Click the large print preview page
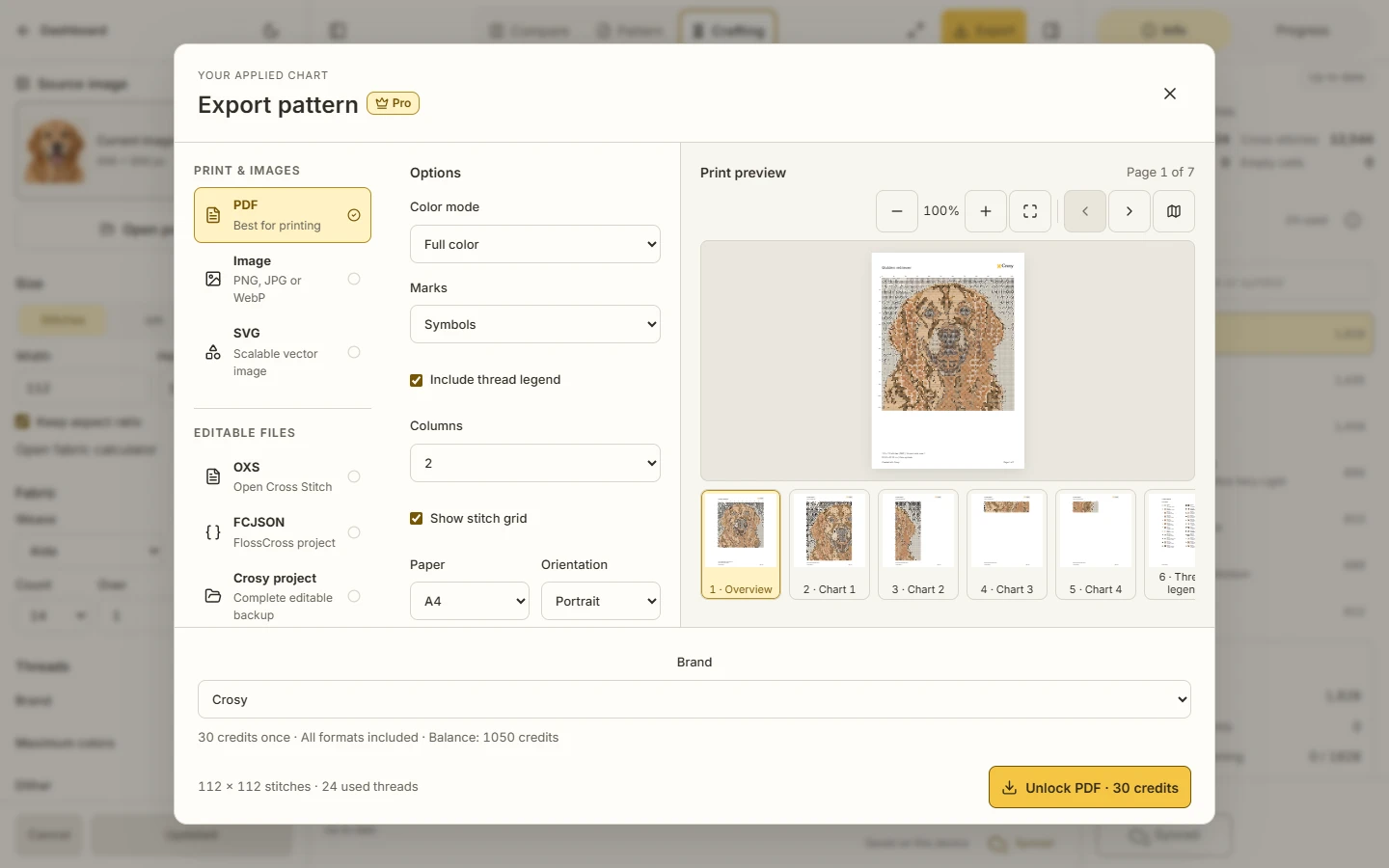The image size is (1389, 868). coord(948,361)
